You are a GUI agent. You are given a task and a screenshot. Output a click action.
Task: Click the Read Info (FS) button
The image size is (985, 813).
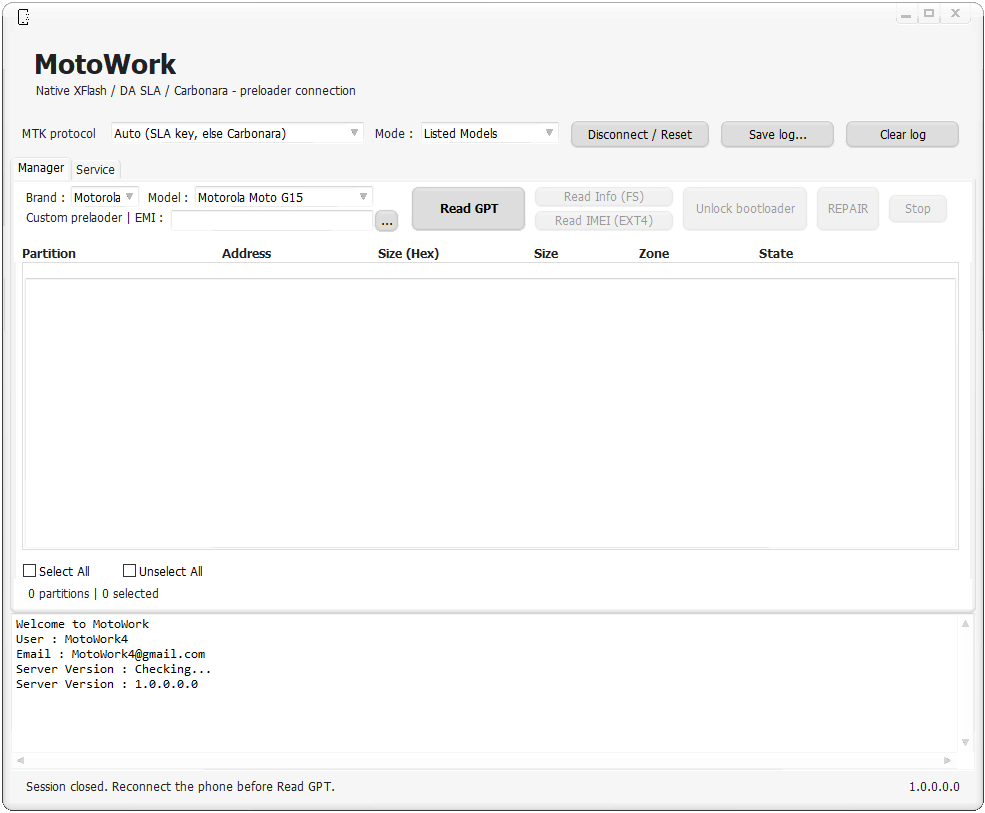tap(604, 197)
